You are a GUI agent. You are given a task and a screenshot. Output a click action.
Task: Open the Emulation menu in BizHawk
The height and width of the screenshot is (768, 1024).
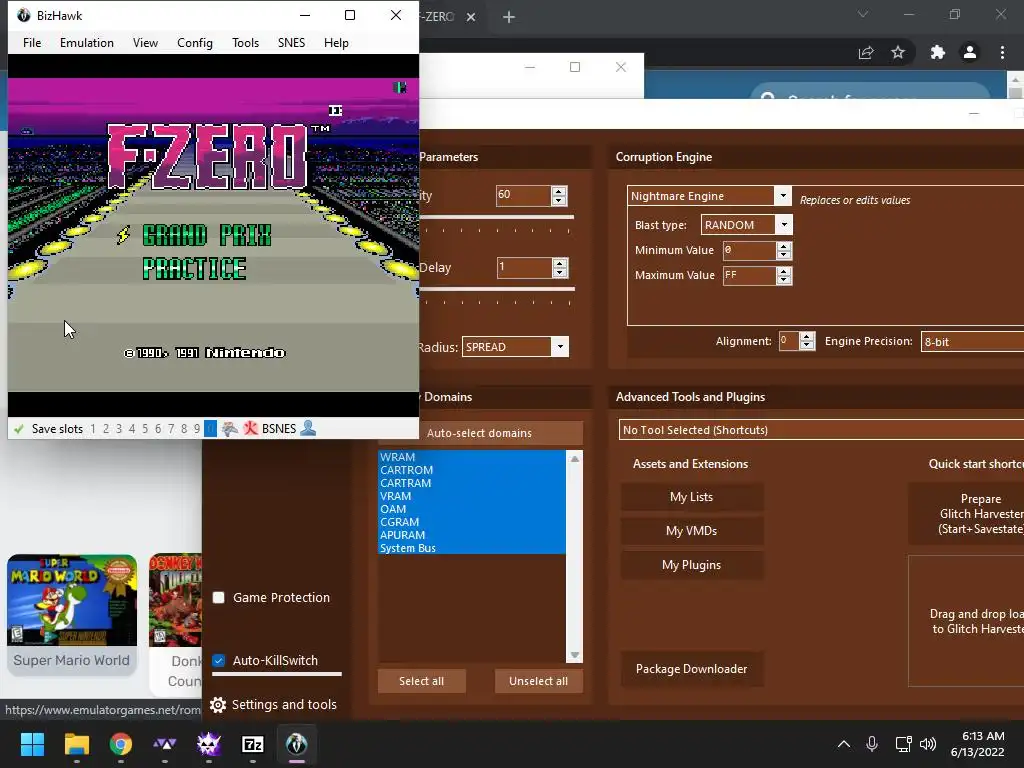[87, 42]
